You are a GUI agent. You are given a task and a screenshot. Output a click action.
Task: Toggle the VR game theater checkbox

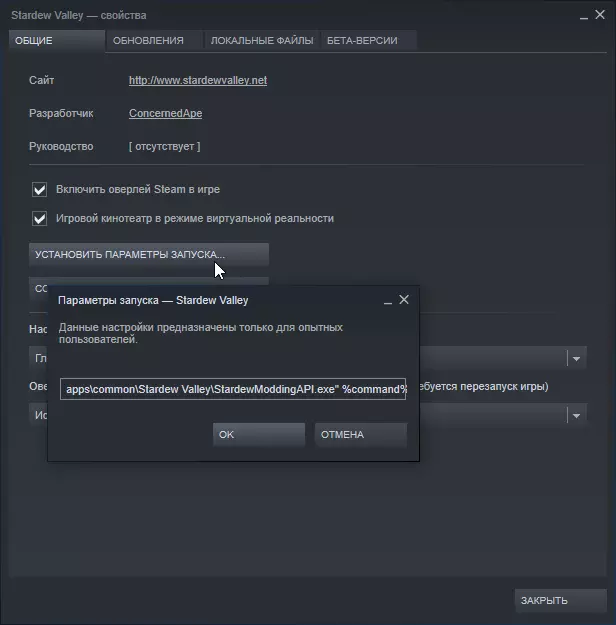click(39, 218)
